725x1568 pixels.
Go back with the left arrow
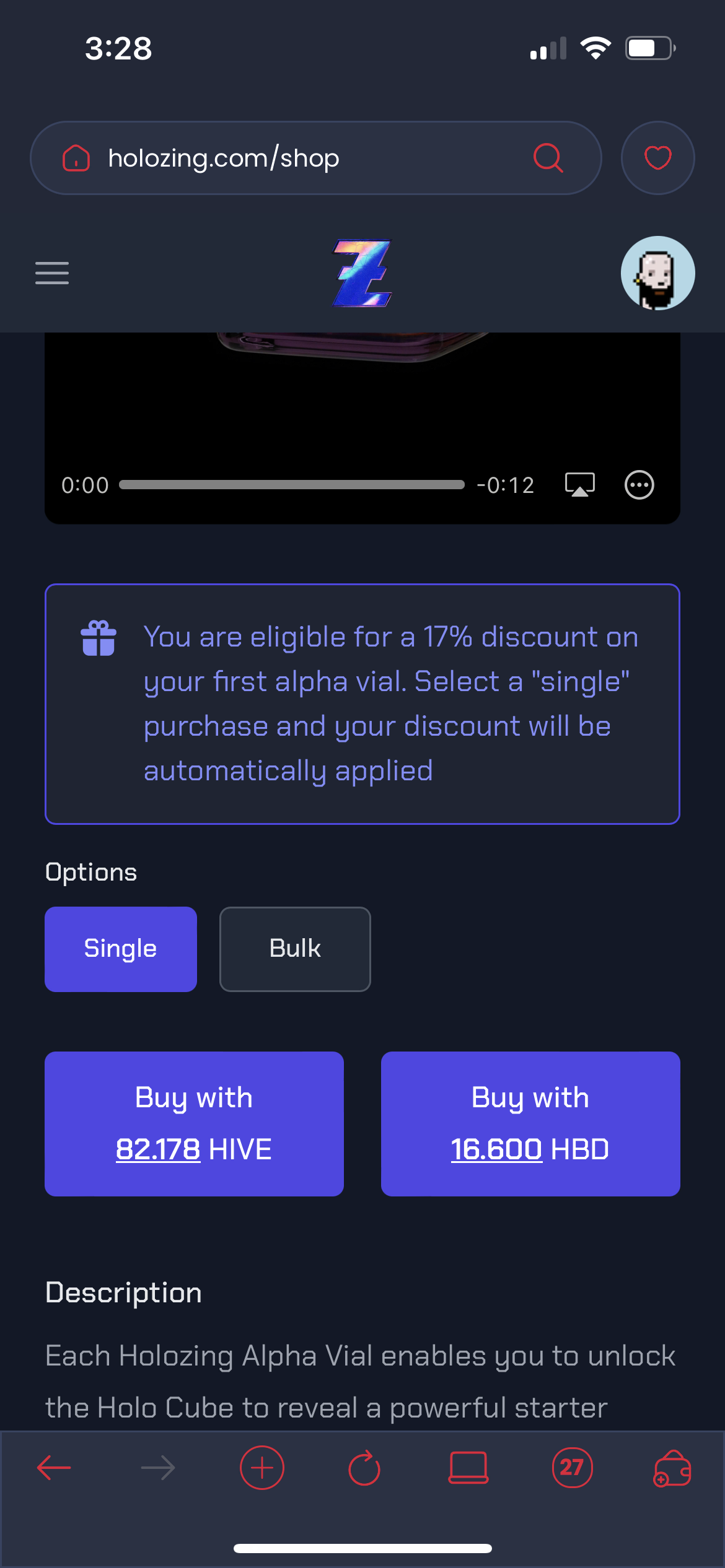54,1468
